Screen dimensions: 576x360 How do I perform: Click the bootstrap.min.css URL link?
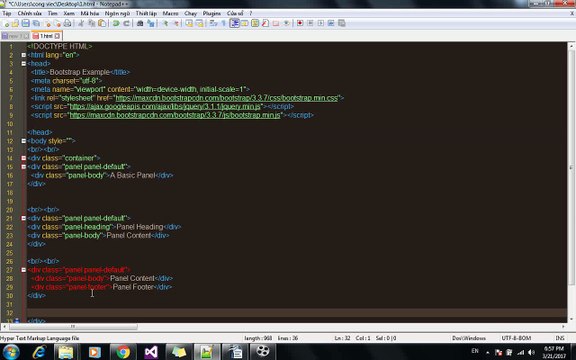tap(227, 98)
